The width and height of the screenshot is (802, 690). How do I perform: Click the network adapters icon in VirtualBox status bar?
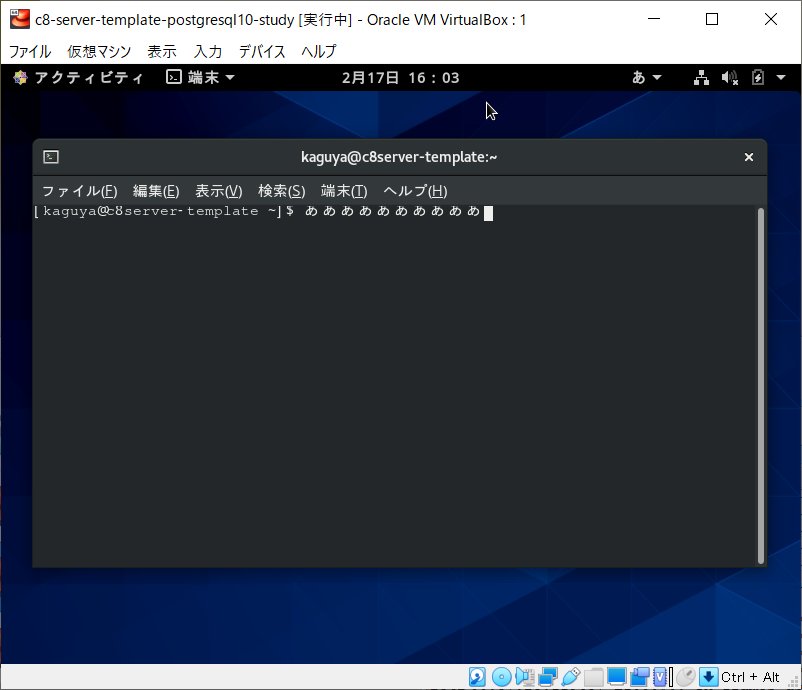click(x=547, y=677)
